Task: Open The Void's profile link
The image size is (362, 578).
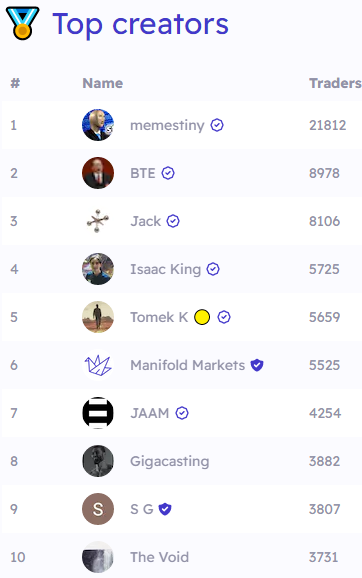Action: (x=159, y=557)
